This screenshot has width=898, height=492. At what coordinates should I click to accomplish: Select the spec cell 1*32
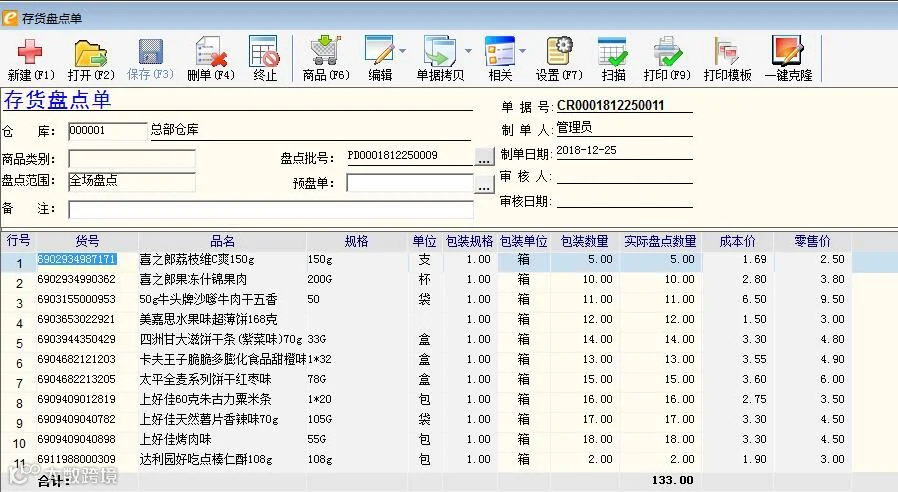320,360
